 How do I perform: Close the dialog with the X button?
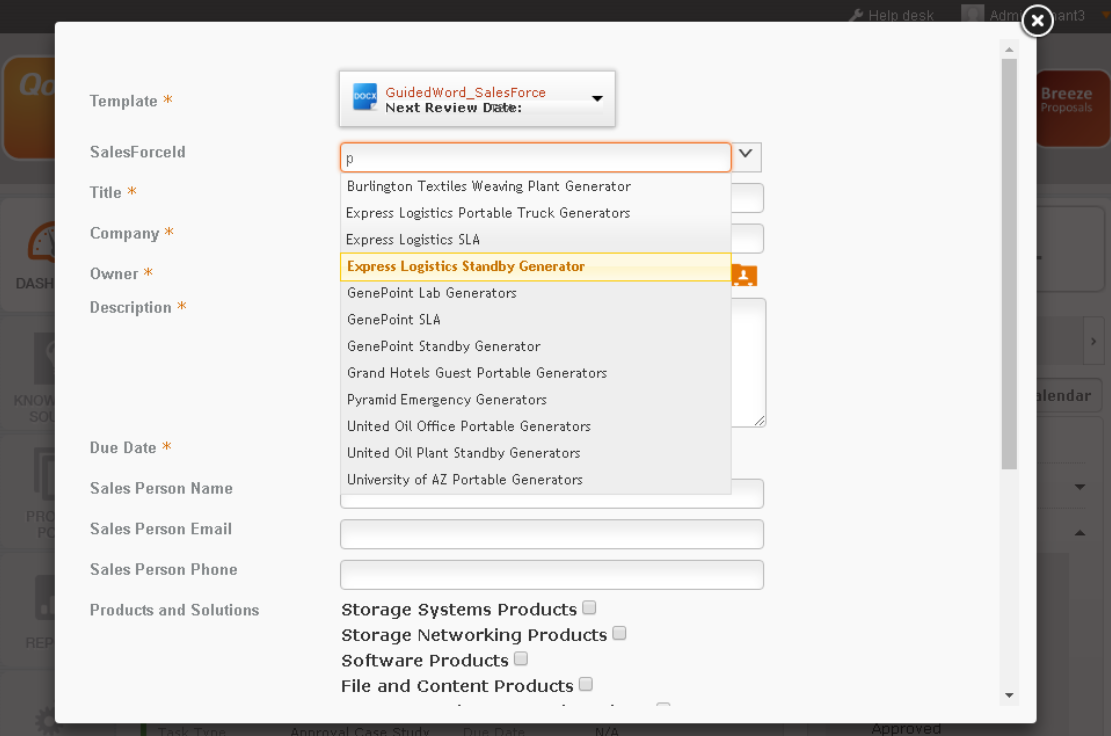(1037, 21)
